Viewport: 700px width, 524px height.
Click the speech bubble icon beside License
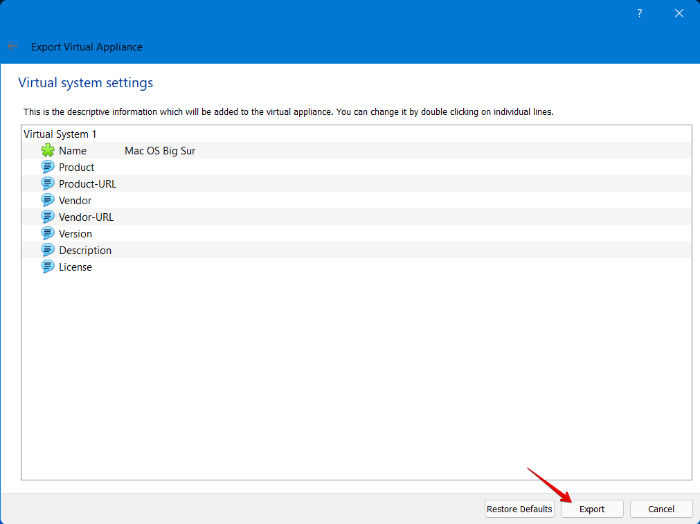pyautogui.click(x=48, y=267)
